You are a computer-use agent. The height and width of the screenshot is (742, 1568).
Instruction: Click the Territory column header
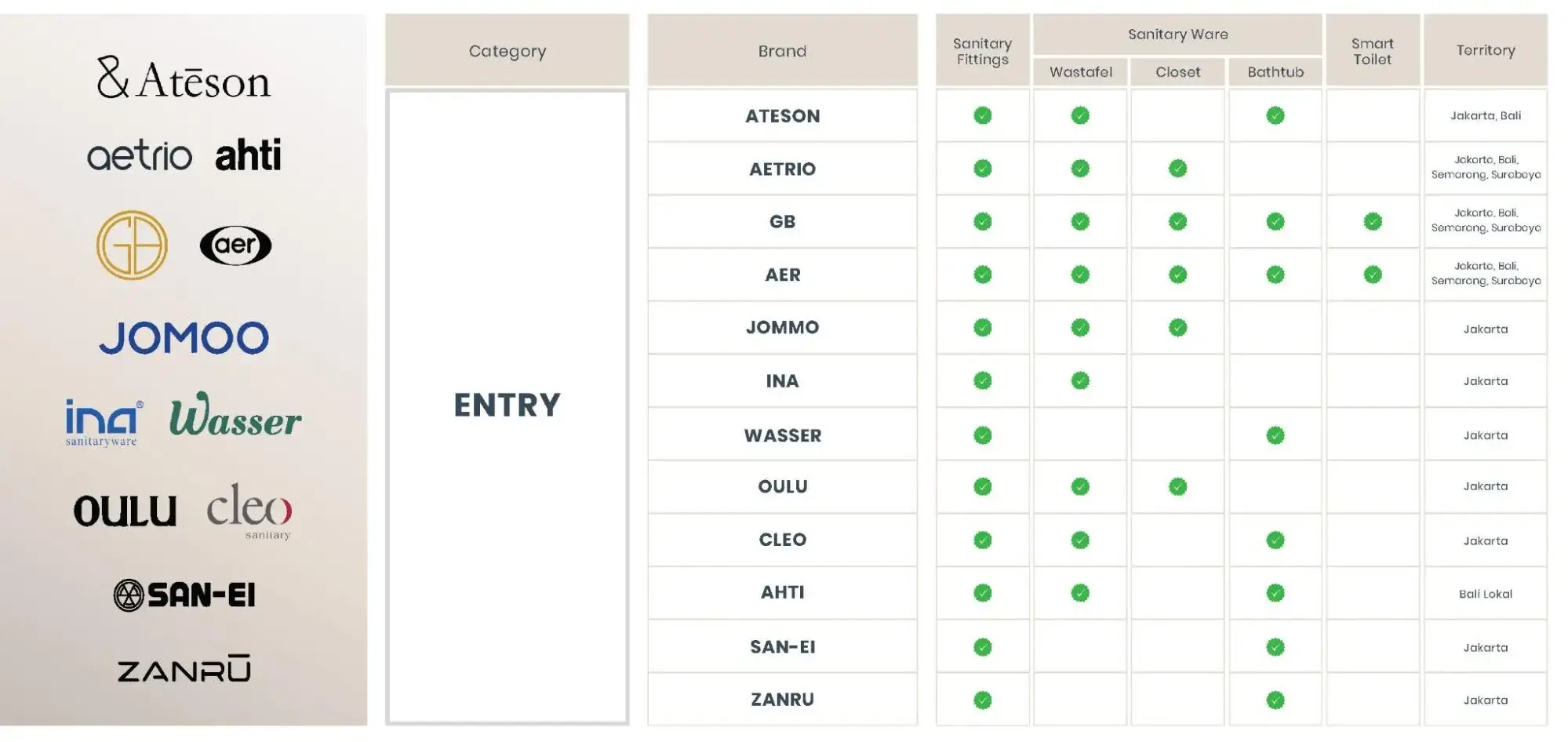click(1486, 50)
